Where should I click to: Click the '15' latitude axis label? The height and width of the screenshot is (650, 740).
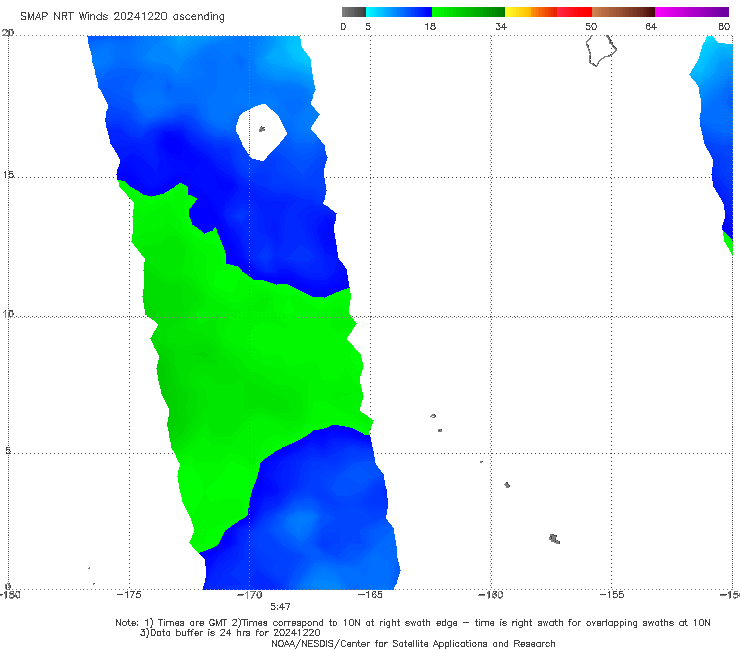click(8, 175)
